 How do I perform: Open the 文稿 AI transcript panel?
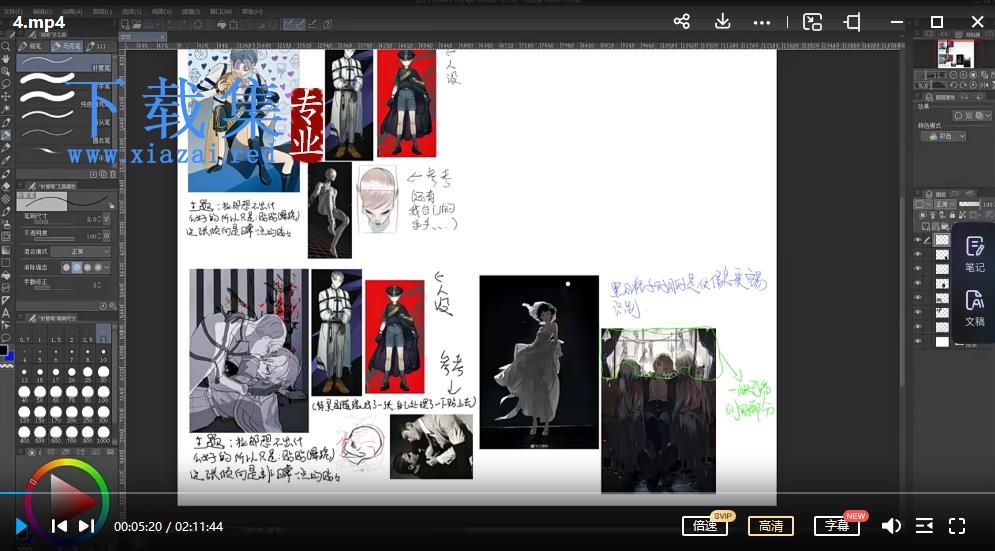[974, 308]
